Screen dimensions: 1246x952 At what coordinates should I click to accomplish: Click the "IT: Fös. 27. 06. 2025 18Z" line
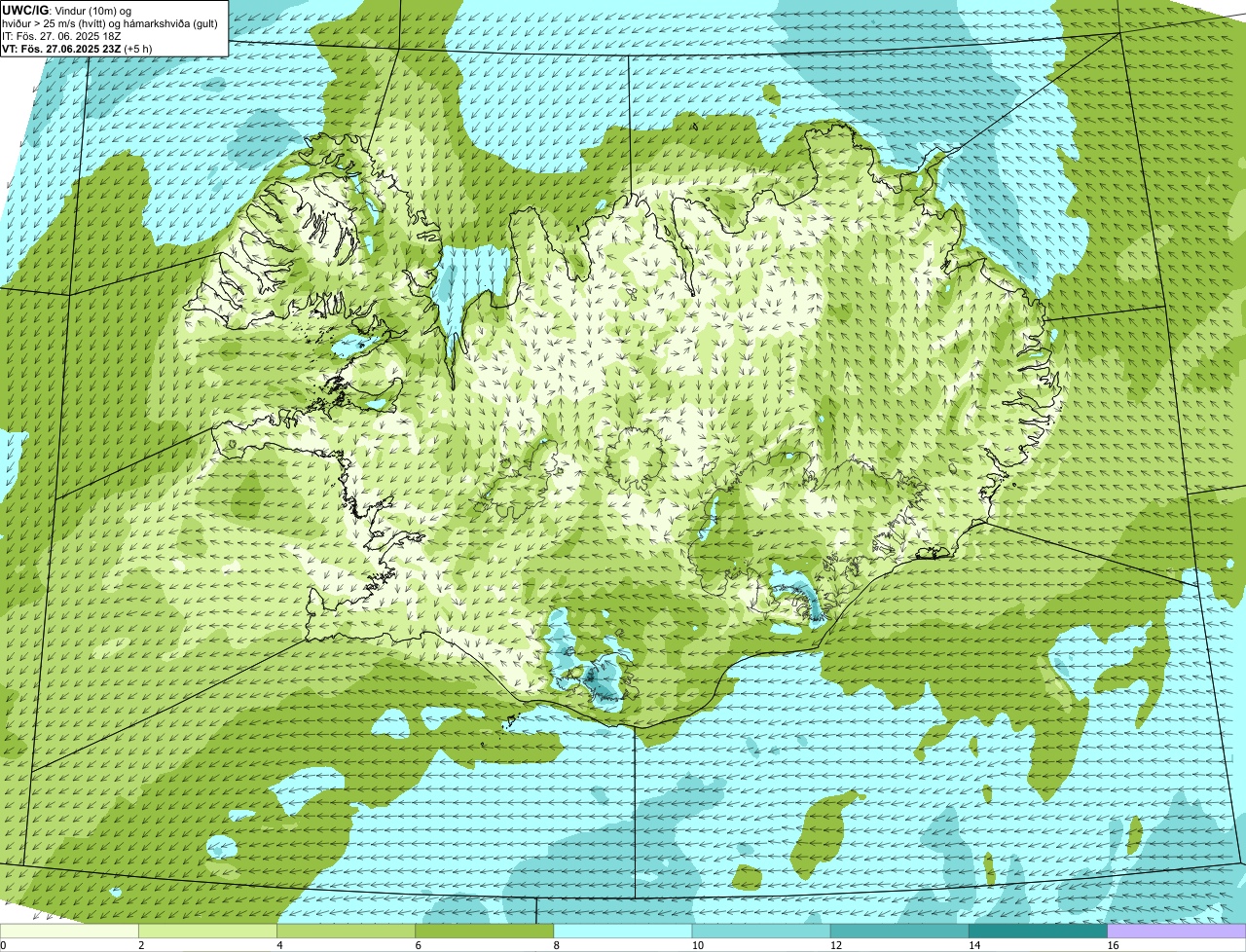[61, 35]
